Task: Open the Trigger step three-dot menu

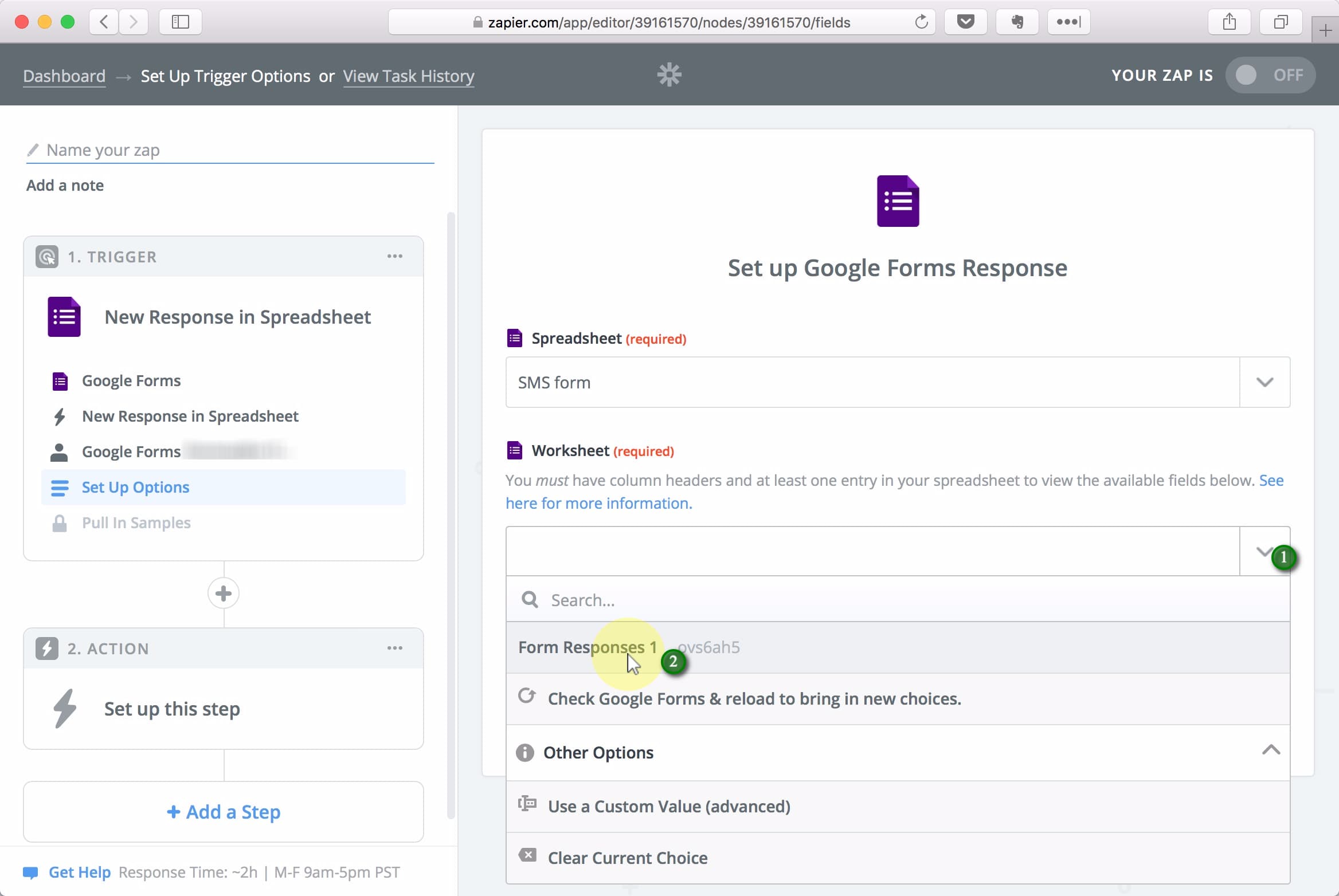Action: click(394, 256)
